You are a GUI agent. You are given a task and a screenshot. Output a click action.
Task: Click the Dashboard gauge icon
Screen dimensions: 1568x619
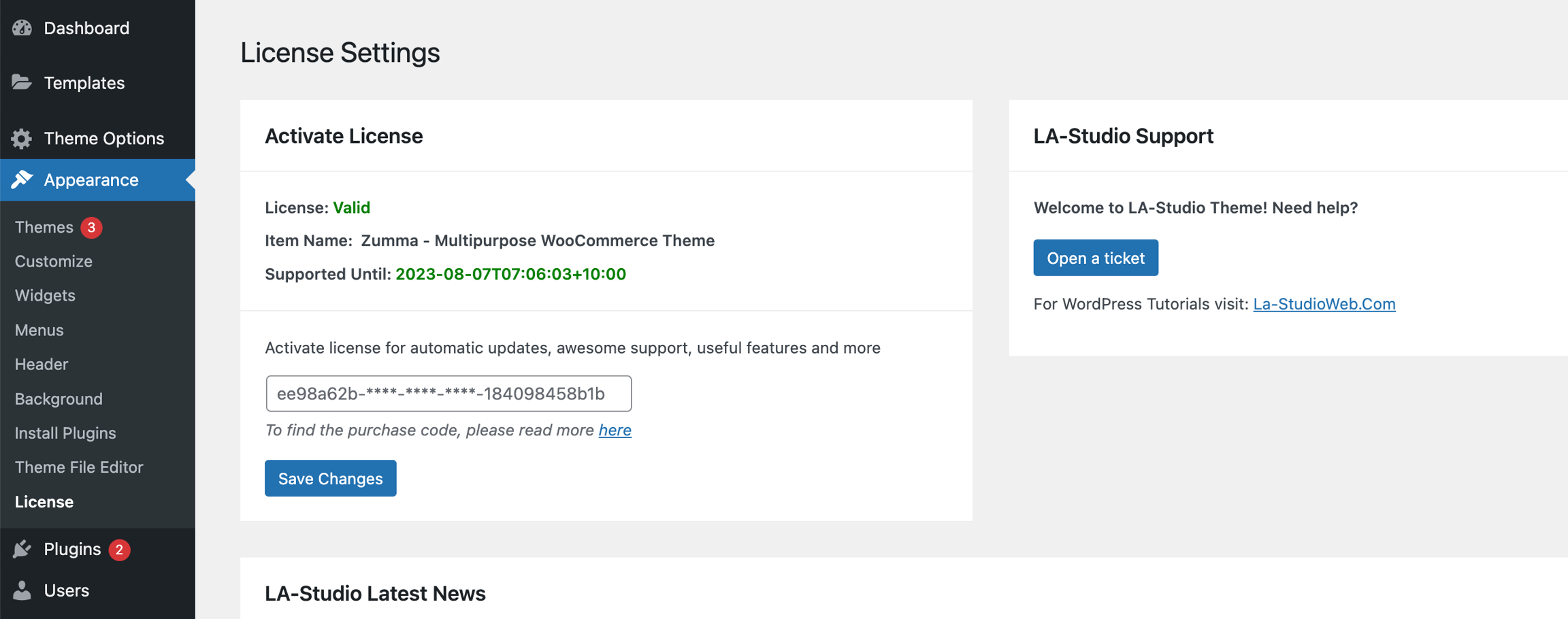pos(22,28)
